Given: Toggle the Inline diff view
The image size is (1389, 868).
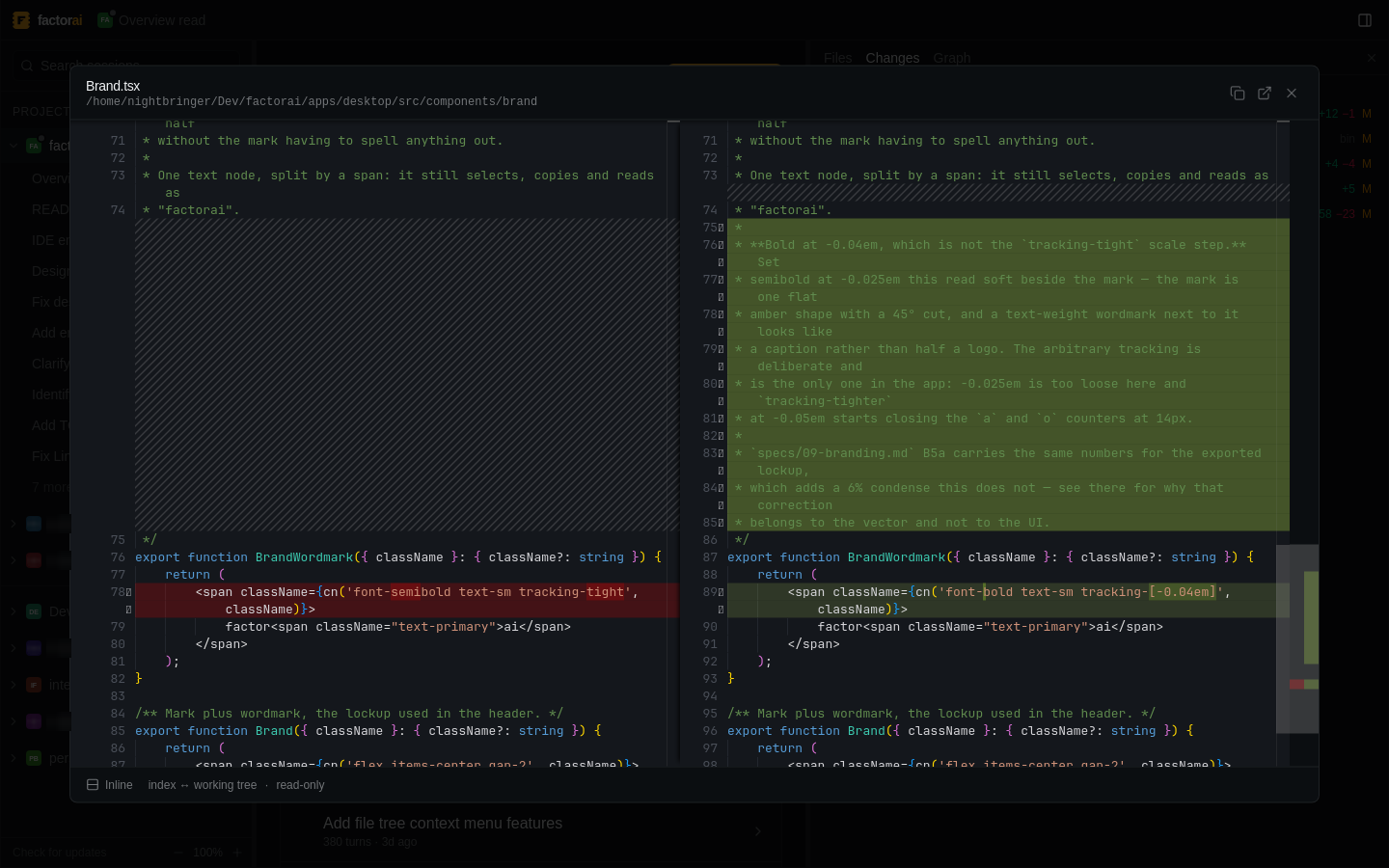Looking at the screenshot, I should coord(110,785).
